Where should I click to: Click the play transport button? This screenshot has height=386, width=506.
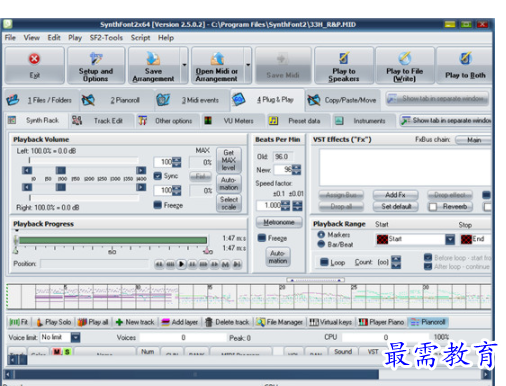181,264
